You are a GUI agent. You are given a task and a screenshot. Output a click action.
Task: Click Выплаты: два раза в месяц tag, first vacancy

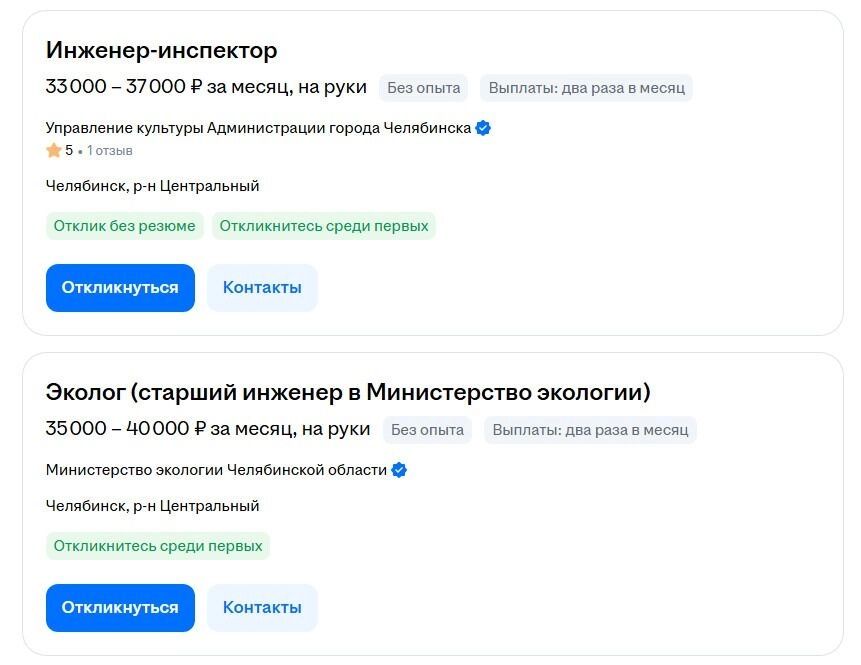tap(586, 88)
